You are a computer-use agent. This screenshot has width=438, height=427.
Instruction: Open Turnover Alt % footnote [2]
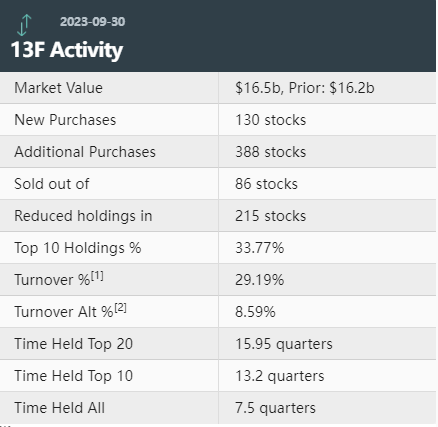point(120,308)
